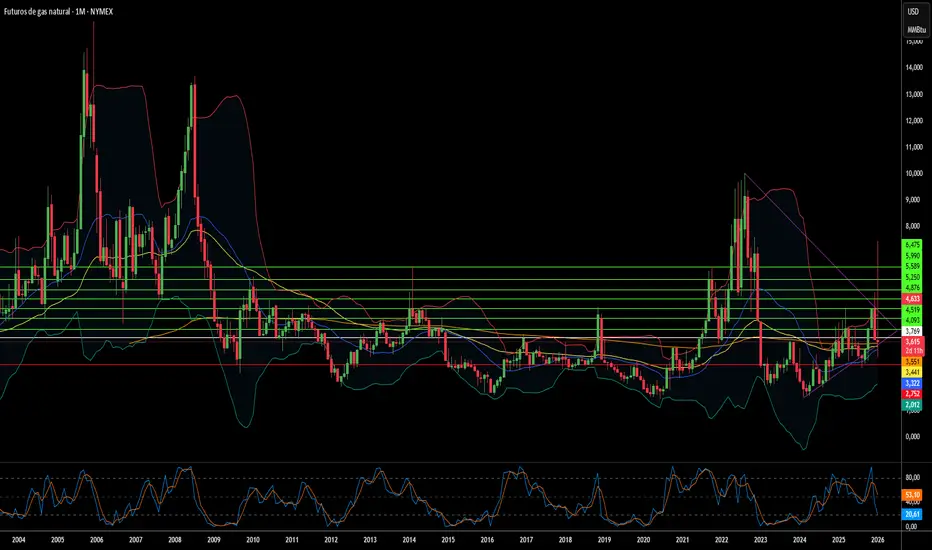Click the 2015 year on time axis
The width and height of the screenshot is (932, 550).
(448, 539)
